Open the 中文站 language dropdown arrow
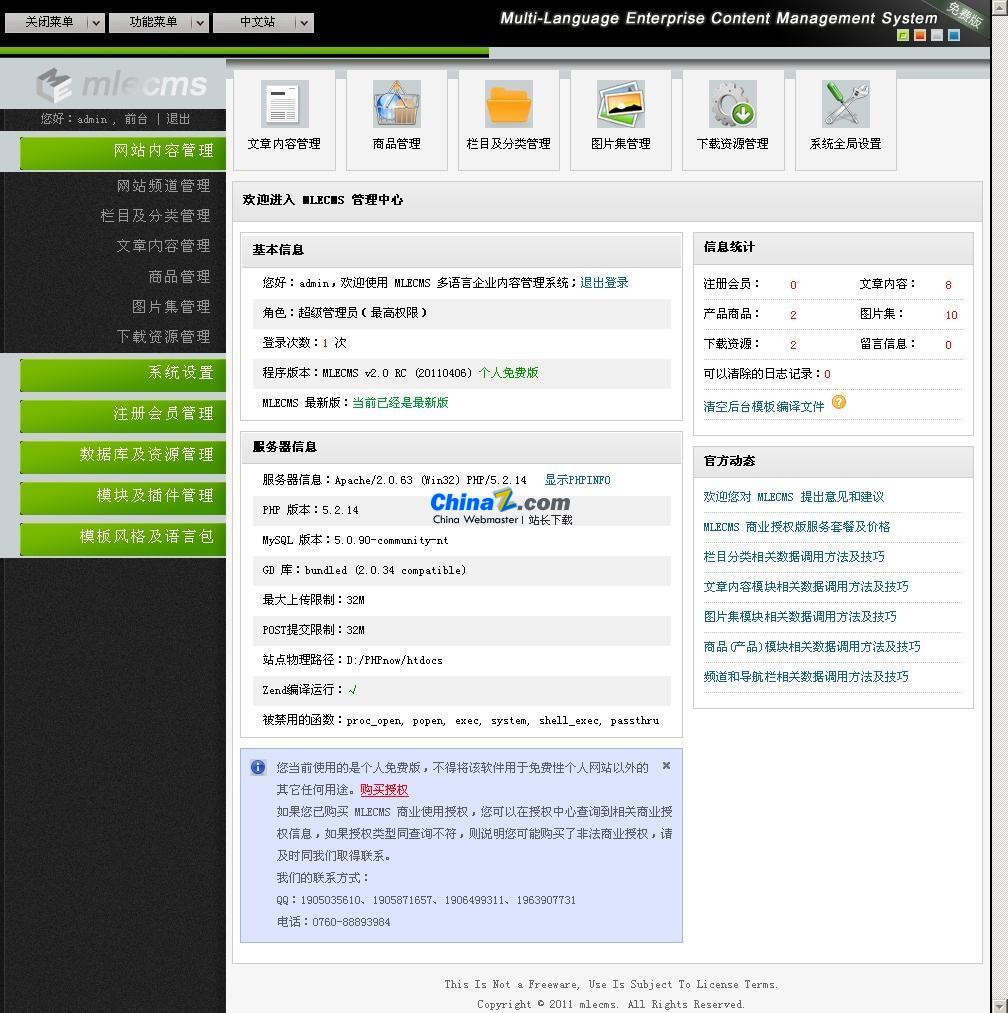Image resolution: width=1008 pixels, height=1013 pixels. click(x=304, y=23)
